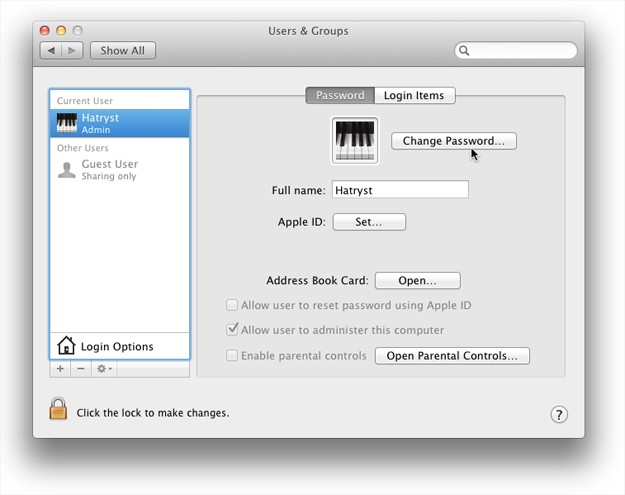
Task: Toggle Allow user to reset password using Apple ID
Action: [232, 305]
